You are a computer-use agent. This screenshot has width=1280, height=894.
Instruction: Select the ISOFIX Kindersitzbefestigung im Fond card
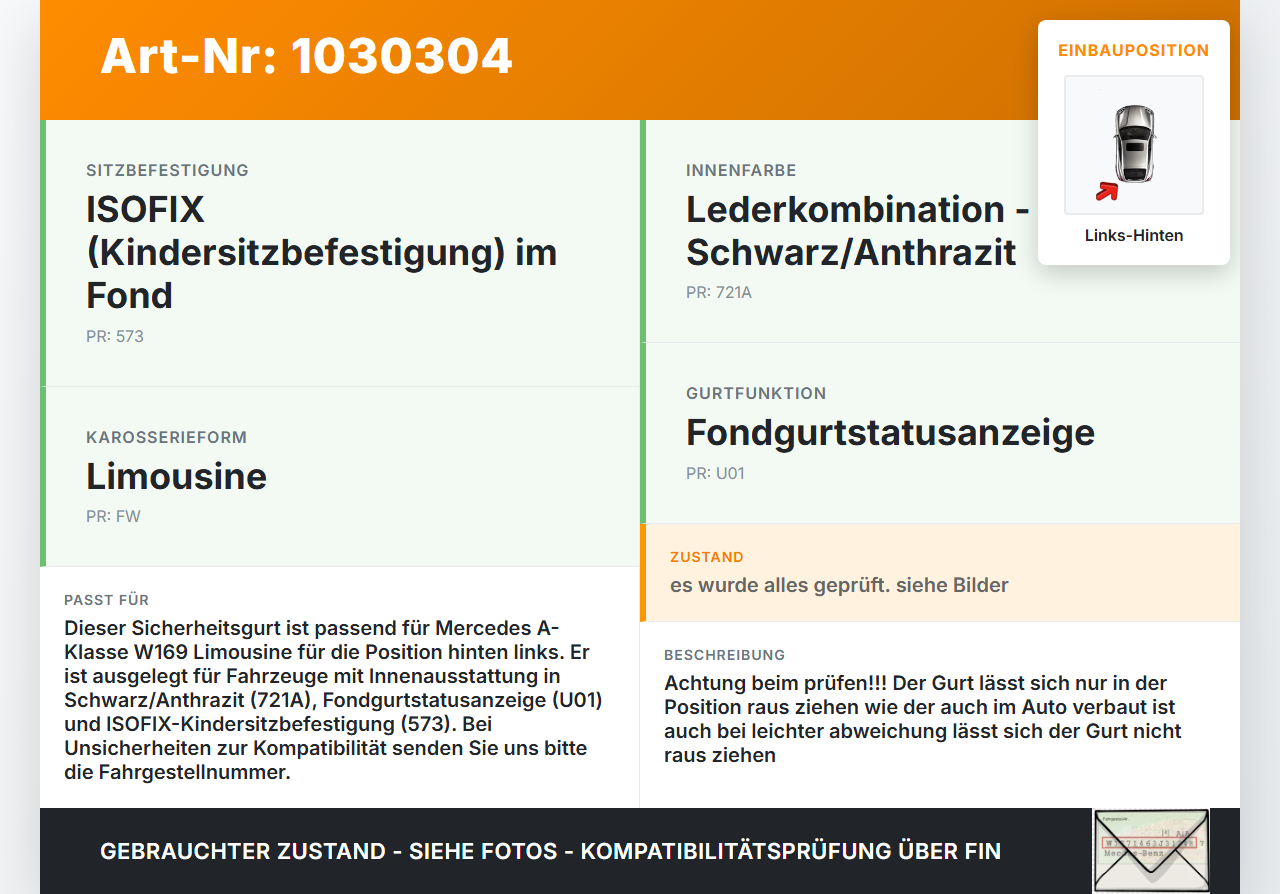pyautogui.click(x=340, y=253)
